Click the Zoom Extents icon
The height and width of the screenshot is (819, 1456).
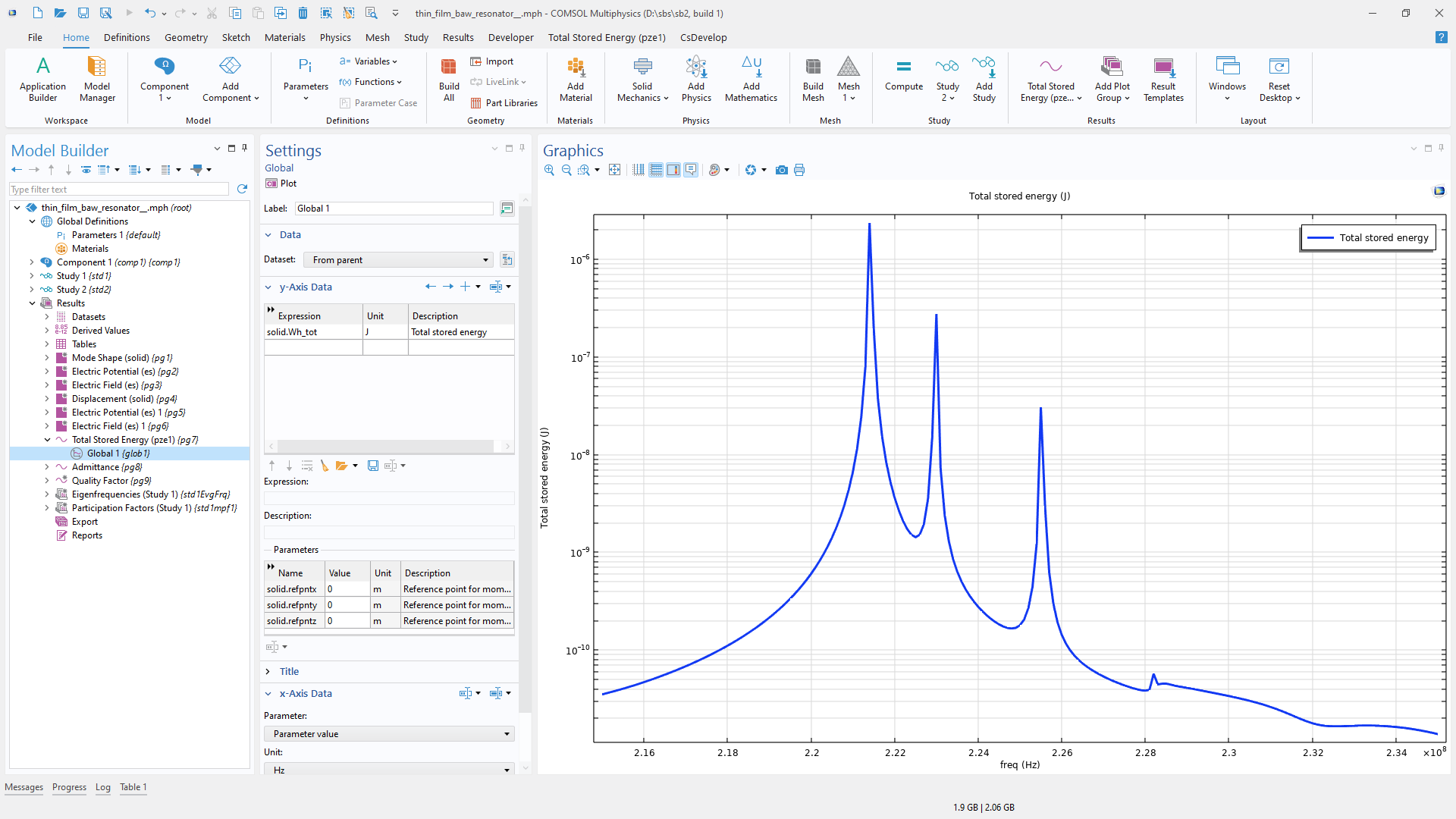pyautogui.click(x=614, y=170)
